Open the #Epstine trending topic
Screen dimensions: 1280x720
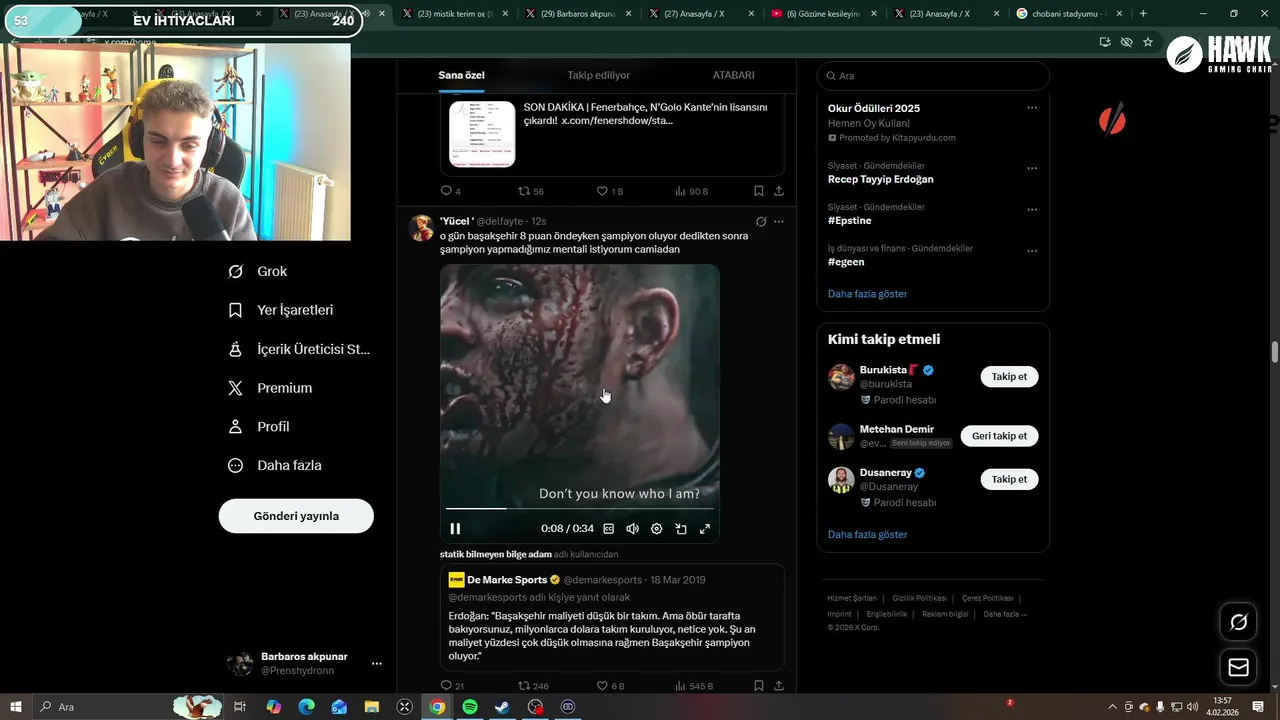tap(850, 220)
